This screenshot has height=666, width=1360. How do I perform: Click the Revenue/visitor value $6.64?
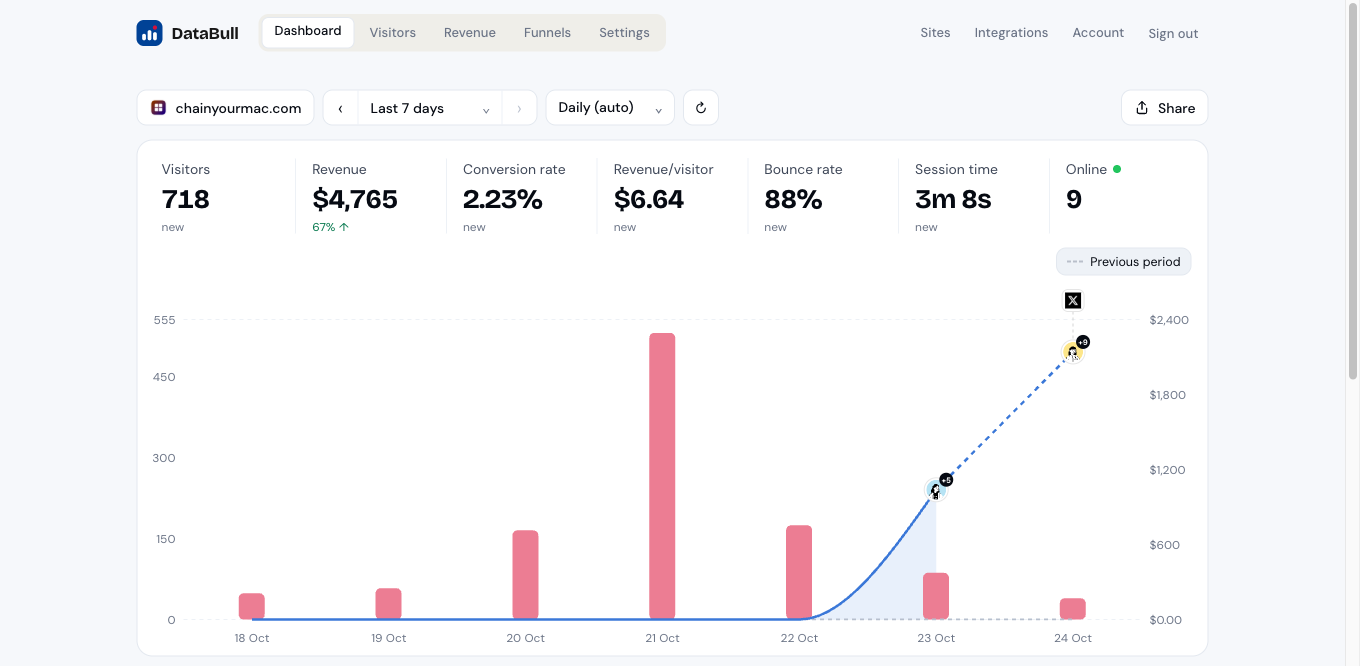(649, 199)
